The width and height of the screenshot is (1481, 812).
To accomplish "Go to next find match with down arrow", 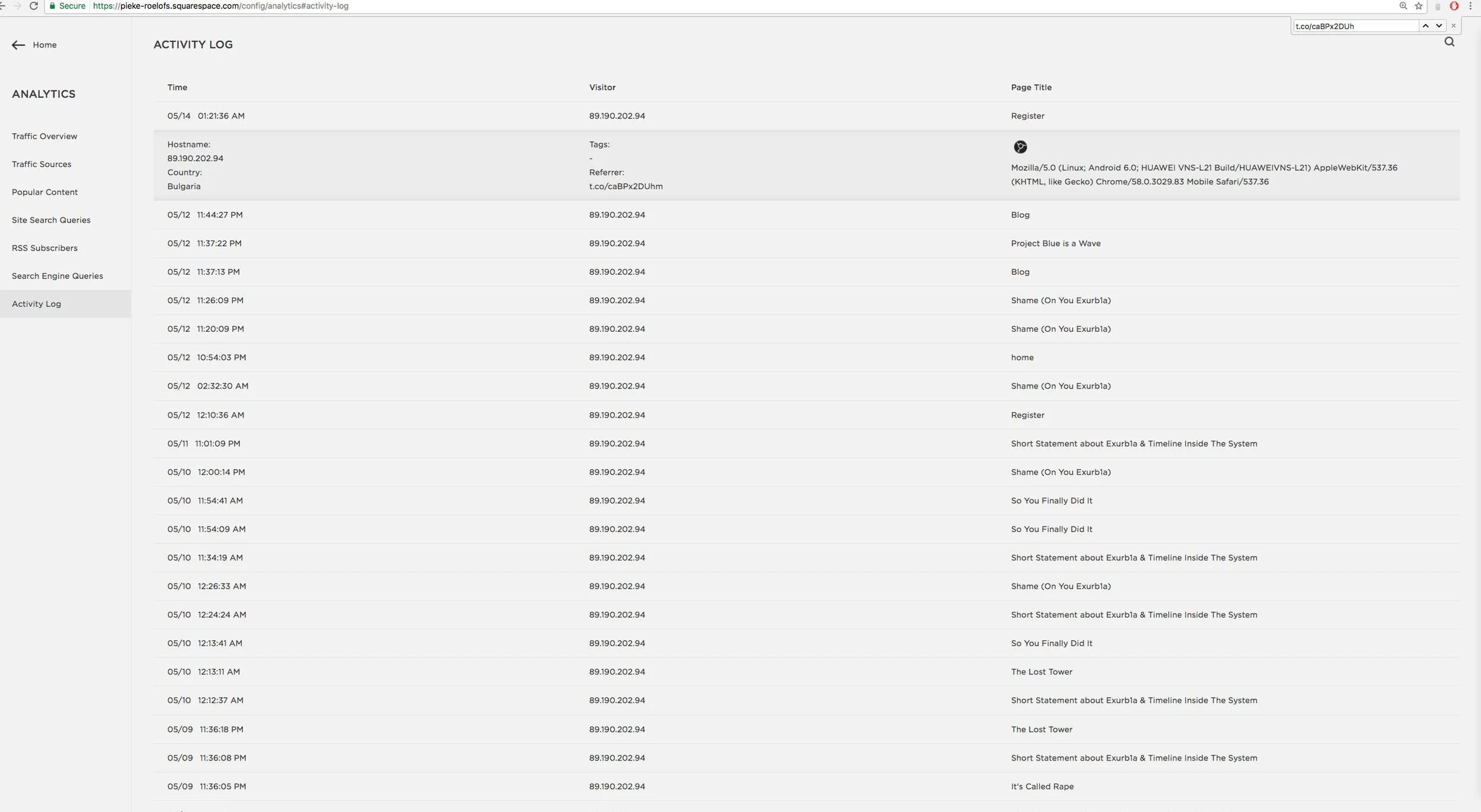I will coord(1438,26).
